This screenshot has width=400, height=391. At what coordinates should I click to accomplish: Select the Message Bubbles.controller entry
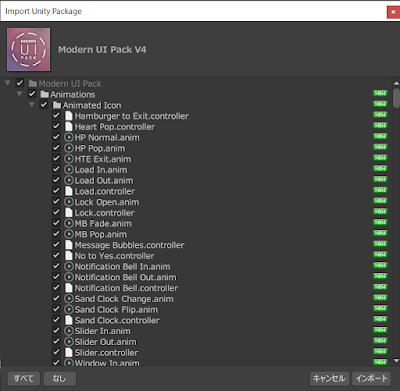pyautogui.click(x=129, y=245)
